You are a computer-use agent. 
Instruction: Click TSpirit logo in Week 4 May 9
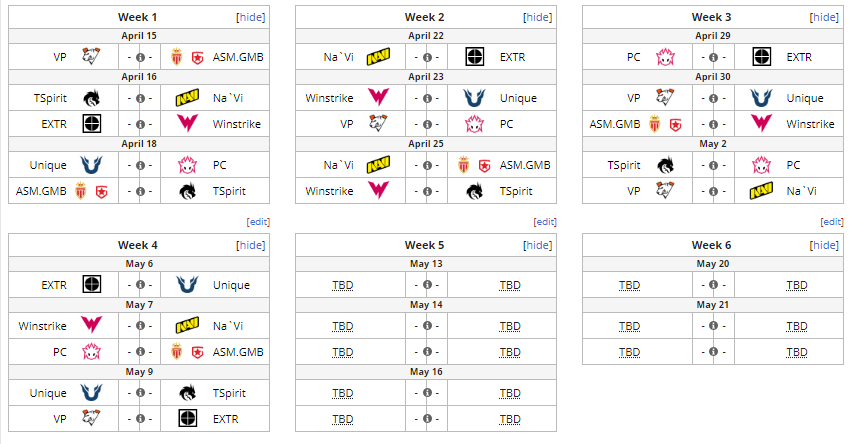(187, 393)
